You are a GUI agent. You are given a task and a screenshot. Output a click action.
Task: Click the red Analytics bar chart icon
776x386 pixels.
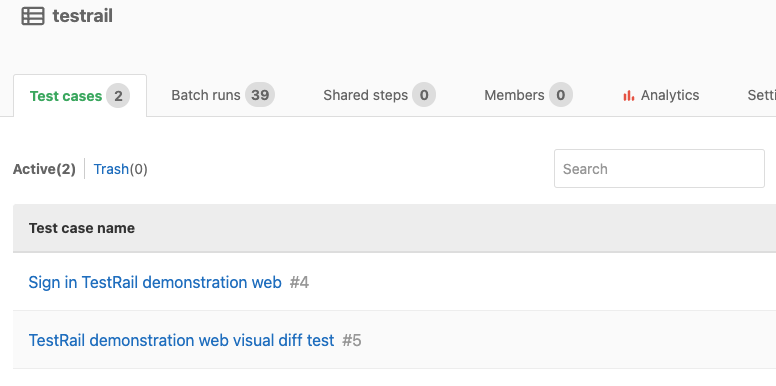tap(629, 96)
